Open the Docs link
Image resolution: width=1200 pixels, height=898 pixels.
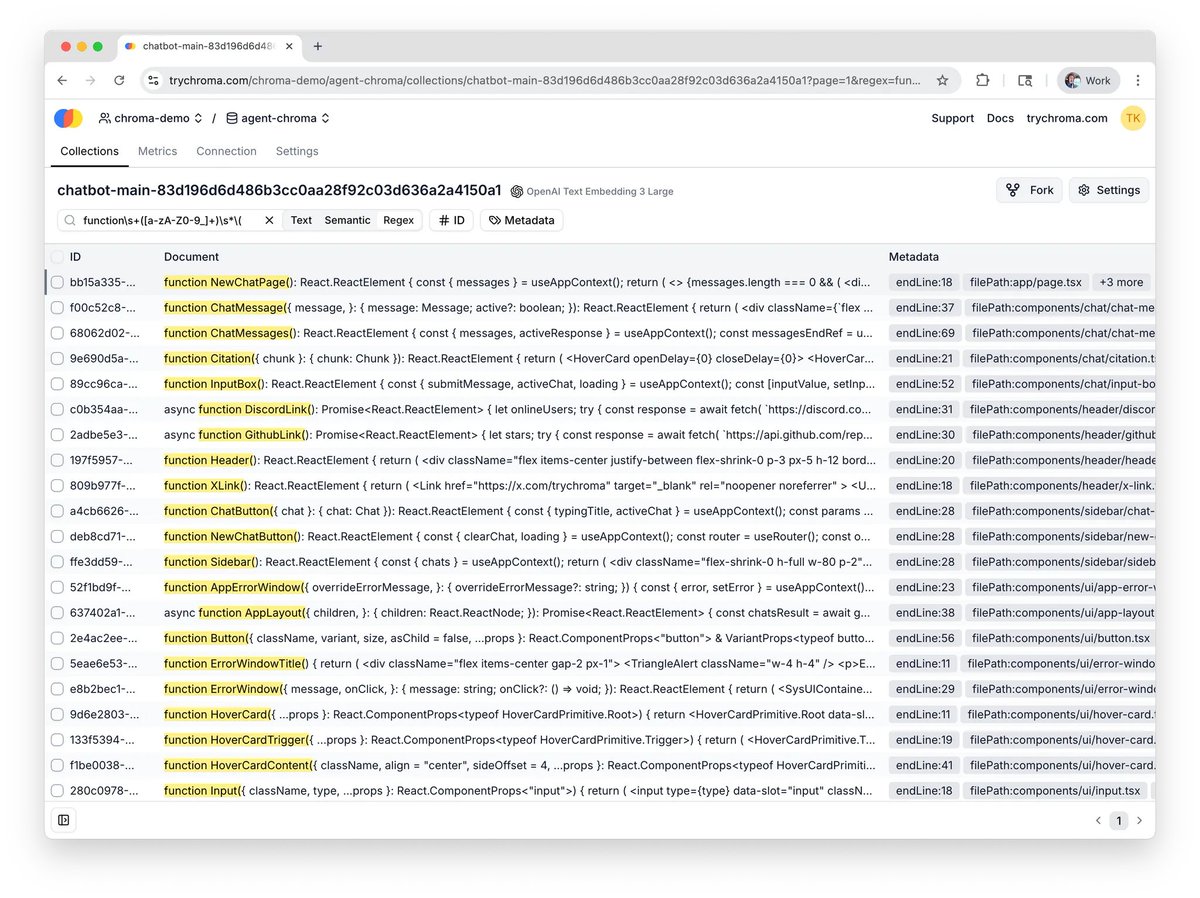click(x=1000, y=118)
